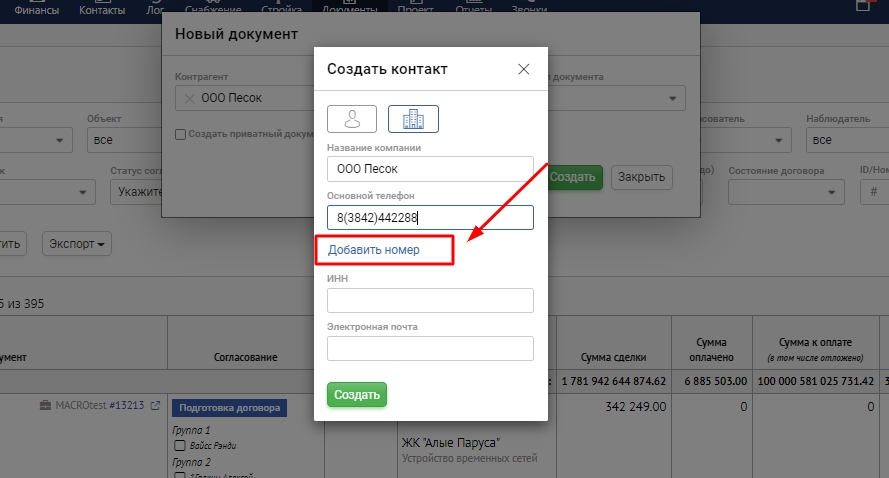Clear the ООО Песок contractor selection
Image resolution: width=889 pixels, height=478 pixels.
(x=190, y=98)
